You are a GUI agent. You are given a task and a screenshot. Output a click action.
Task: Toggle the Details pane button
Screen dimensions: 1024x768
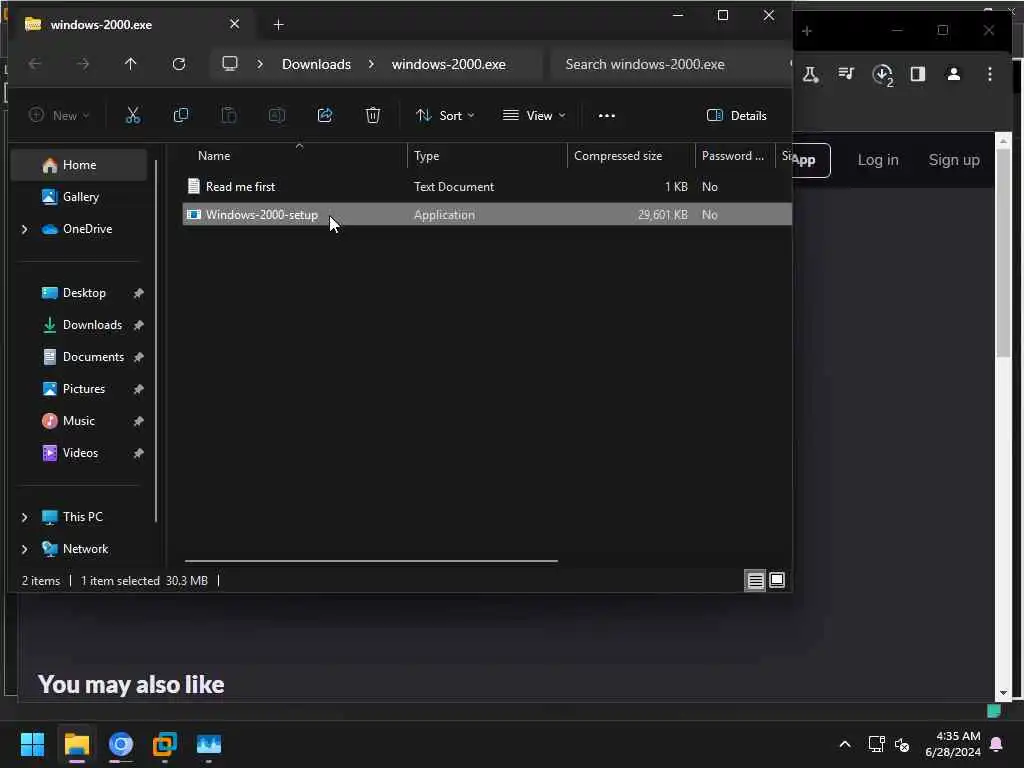click(737, 116)
